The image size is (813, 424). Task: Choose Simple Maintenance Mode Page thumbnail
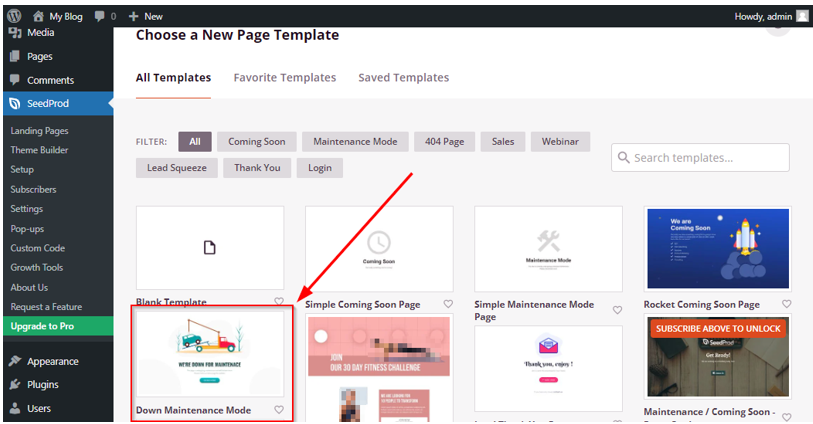tap(548, 249)
